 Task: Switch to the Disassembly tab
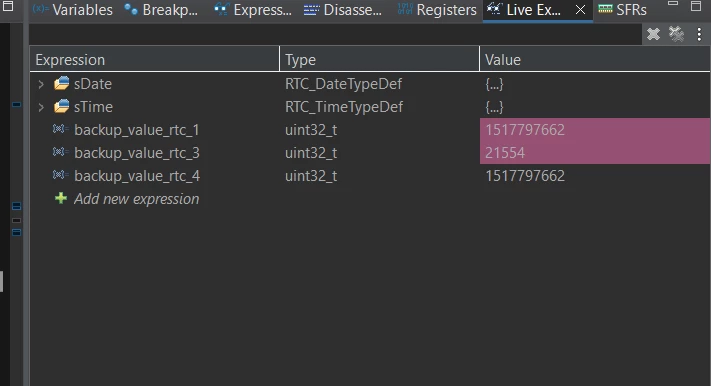pyautogui.click(x=343, y=10)
